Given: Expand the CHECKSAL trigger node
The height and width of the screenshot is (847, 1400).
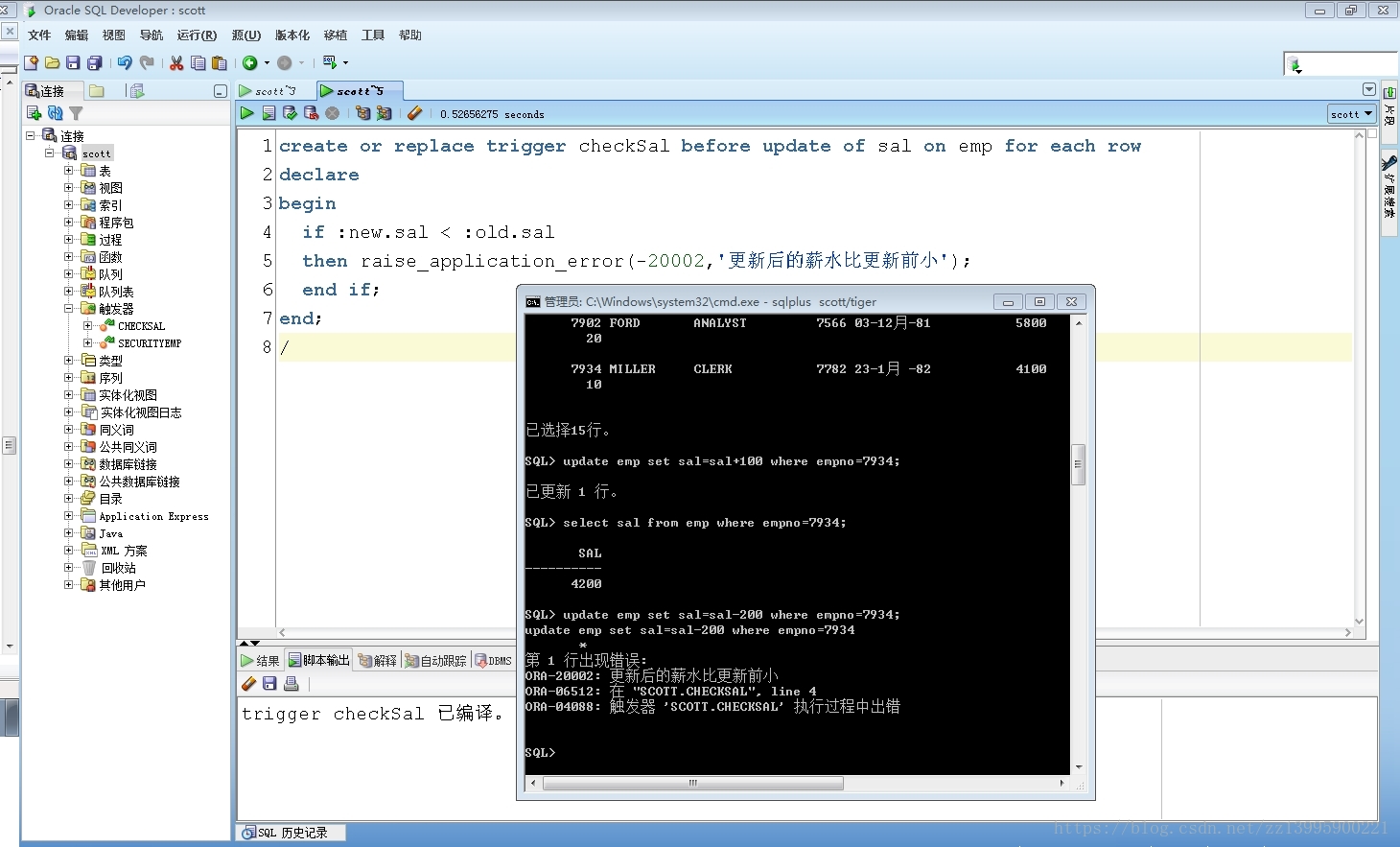Looking at the screenshot, I should click(88, 326).
